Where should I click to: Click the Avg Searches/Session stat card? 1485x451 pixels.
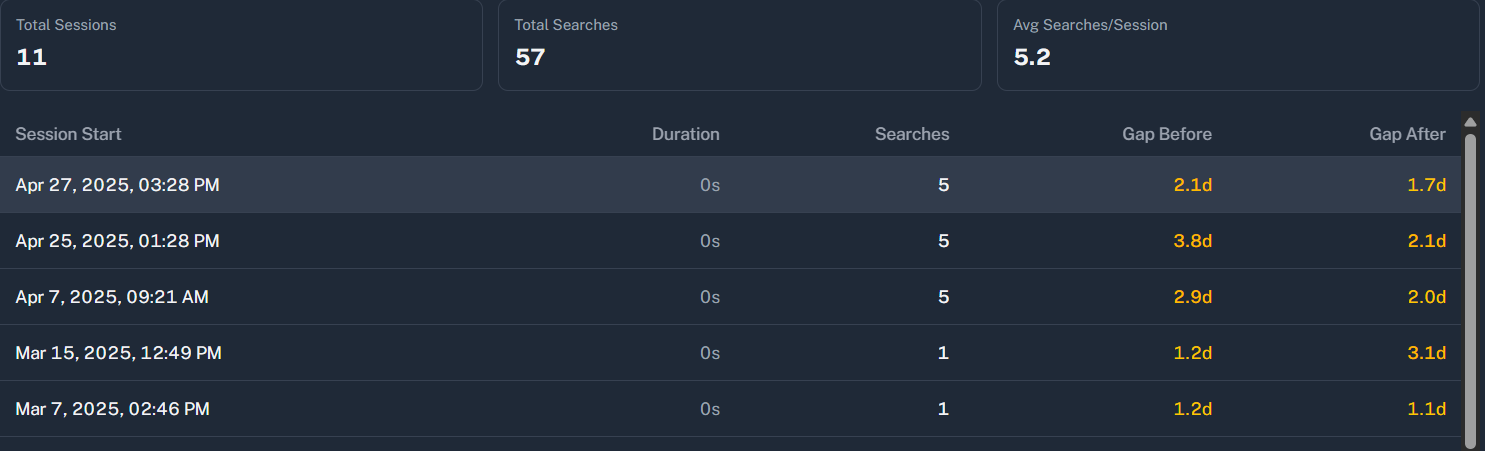pyautogui.click(x=1238, y=45)
